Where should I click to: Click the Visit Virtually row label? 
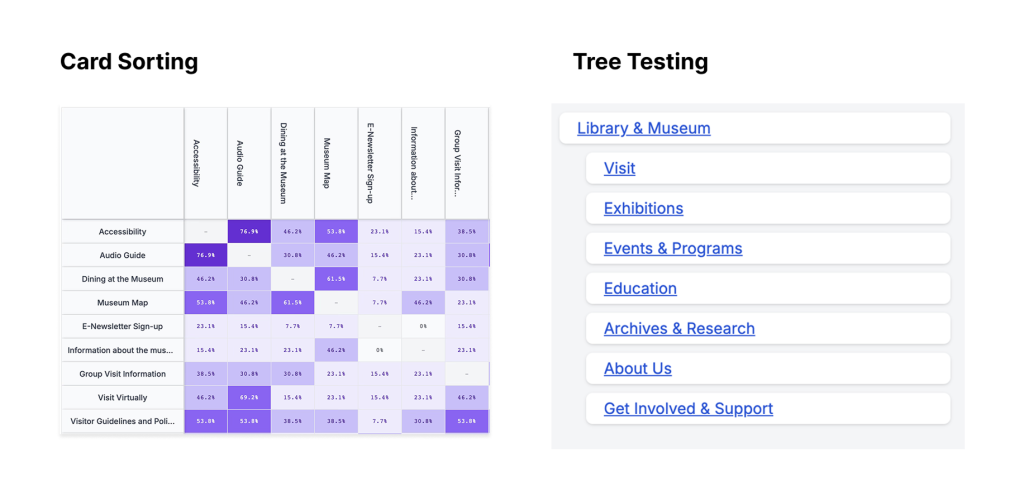(123, 397)
